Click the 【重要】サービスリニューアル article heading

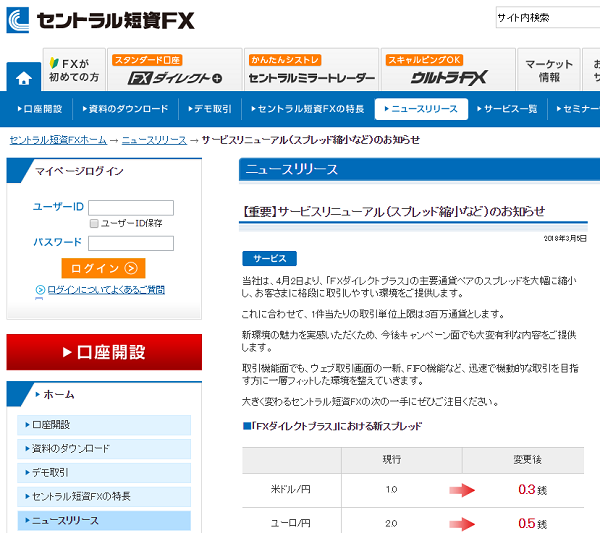coord(394,211)
